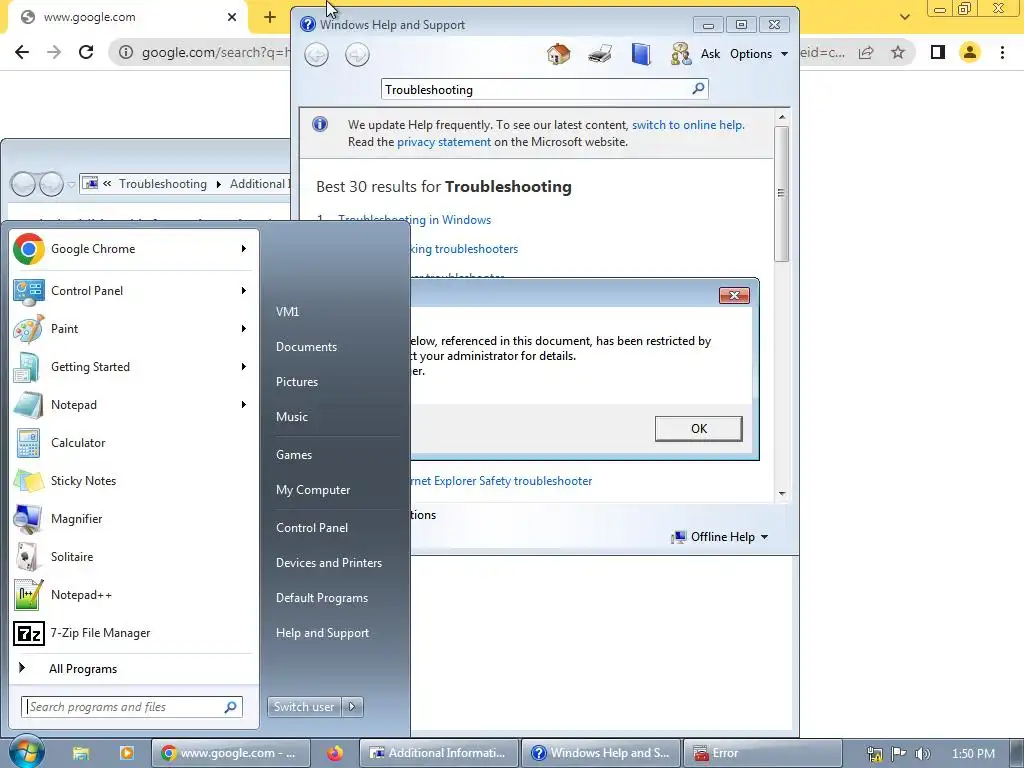Click the Help home icon
Image resolution: width=1024 pixels, height=768 pixels.
[558, 54]
